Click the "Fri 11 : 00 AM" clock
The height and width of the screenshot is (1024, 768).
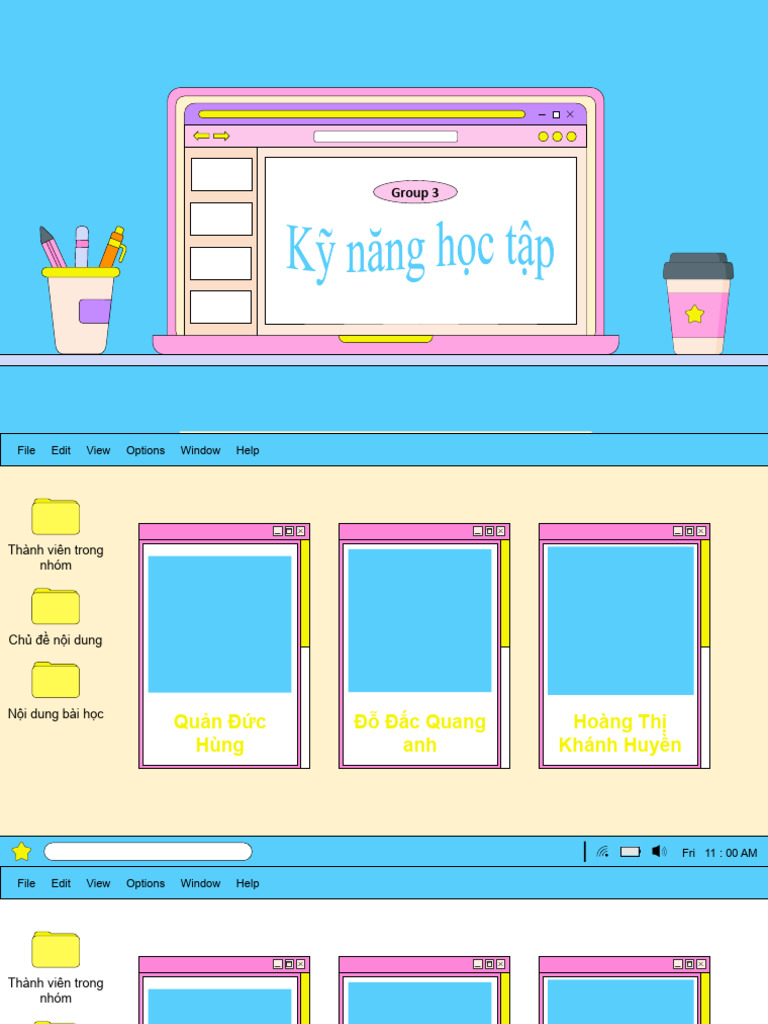pyautogui.click(x=720, y=853)
